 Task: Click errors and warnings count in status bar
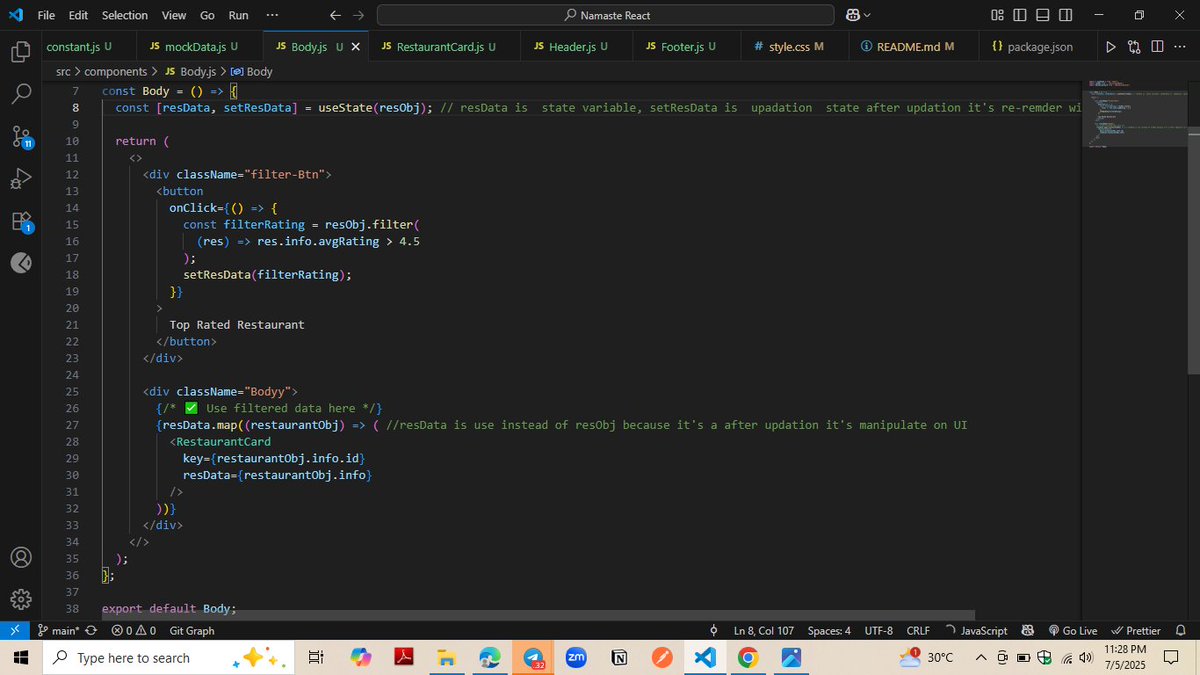coord(133,631)
